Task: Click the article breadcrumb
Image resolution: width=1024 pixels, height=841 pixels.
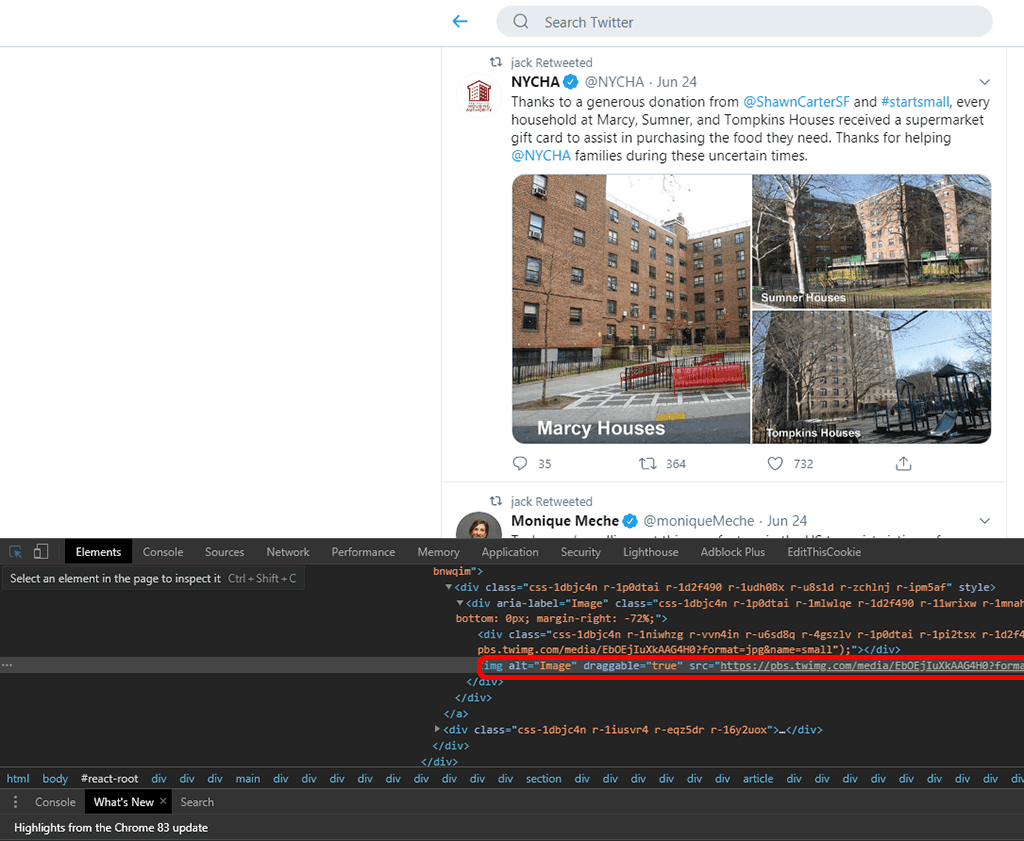Action: tap(758, 778)
